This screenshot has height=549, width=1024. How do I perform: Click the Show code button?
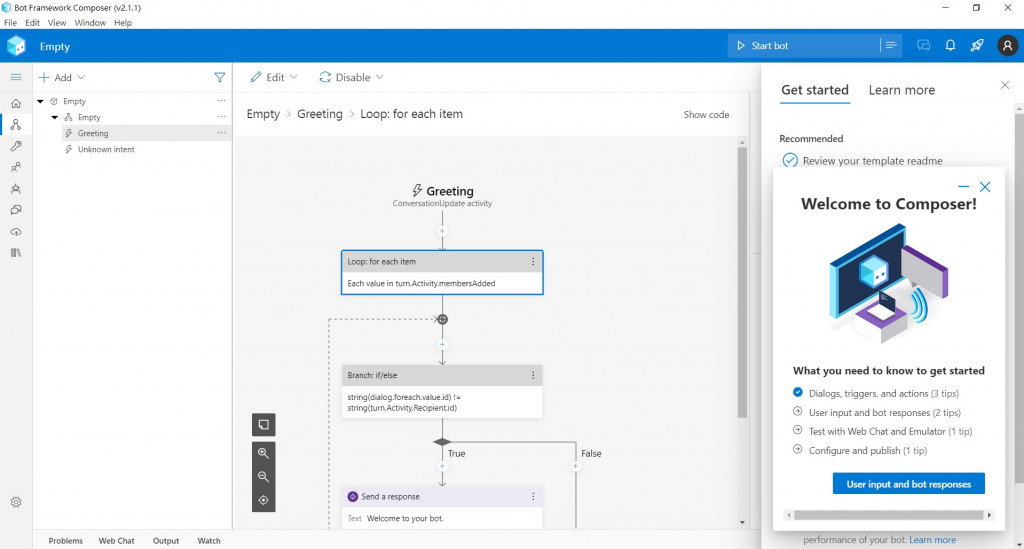706,114
